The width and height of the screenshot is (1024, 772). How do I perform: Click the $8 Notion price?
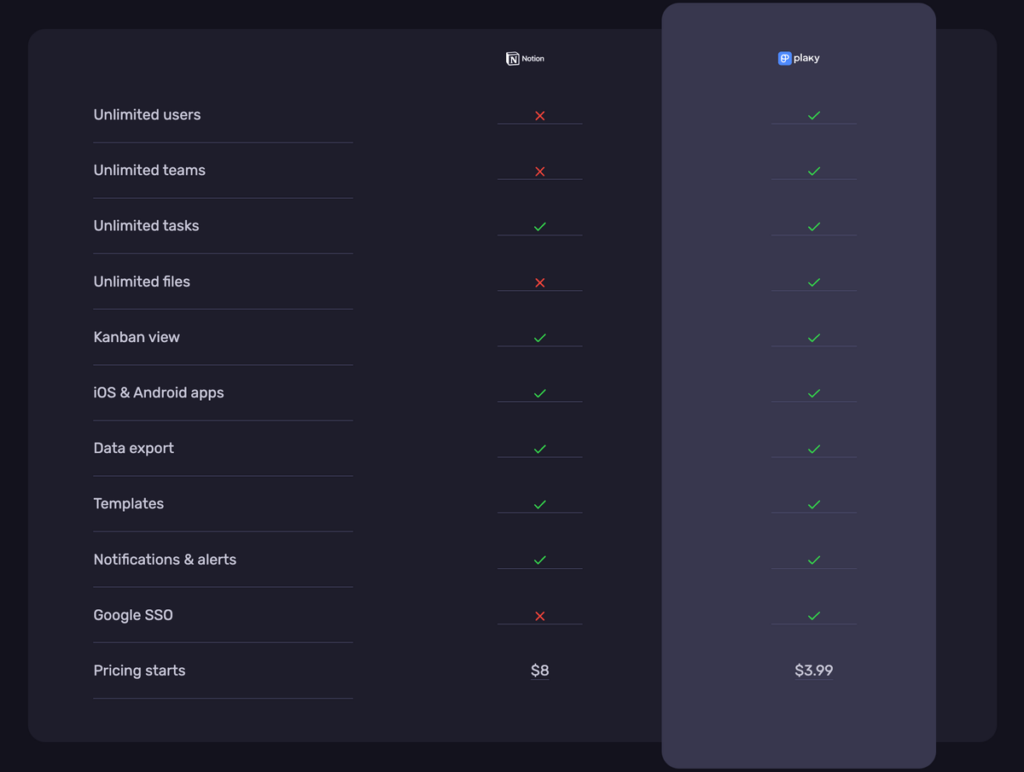540,670
